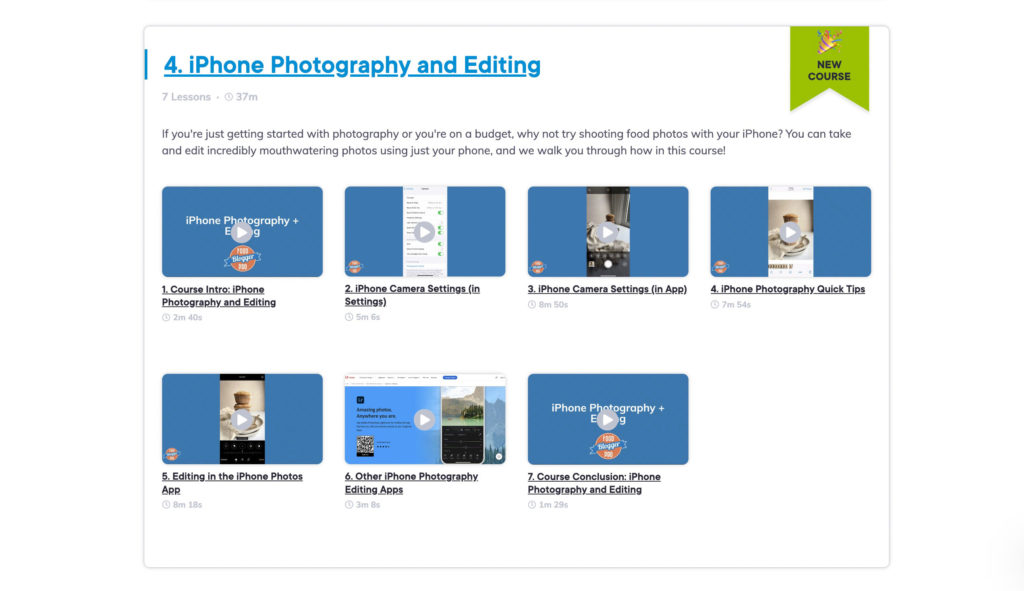Click the '7m 54s' duration text

(736, 304)
